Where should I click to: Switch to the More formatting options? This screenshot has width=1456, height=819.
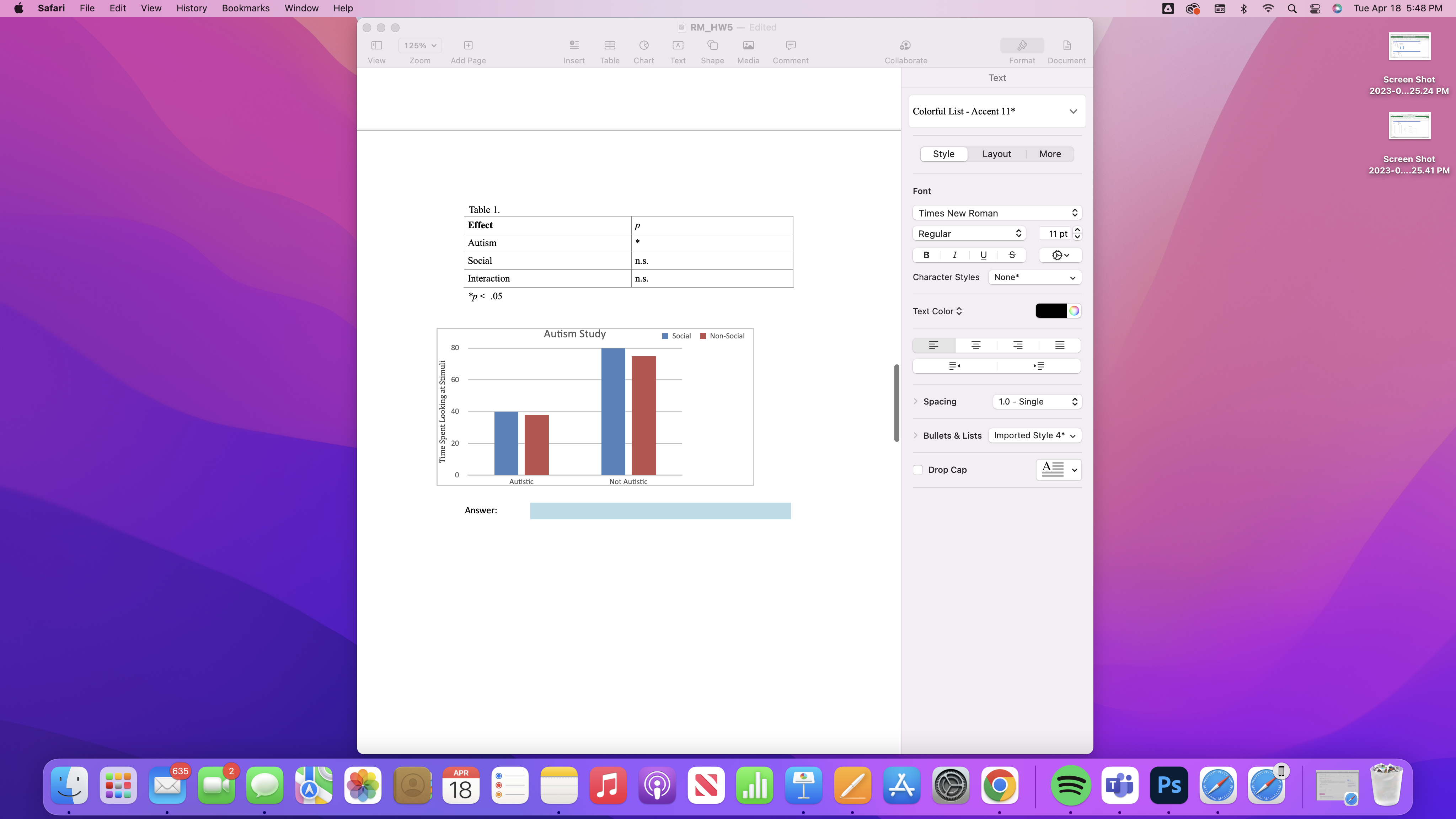click(x=1049, y=154)
